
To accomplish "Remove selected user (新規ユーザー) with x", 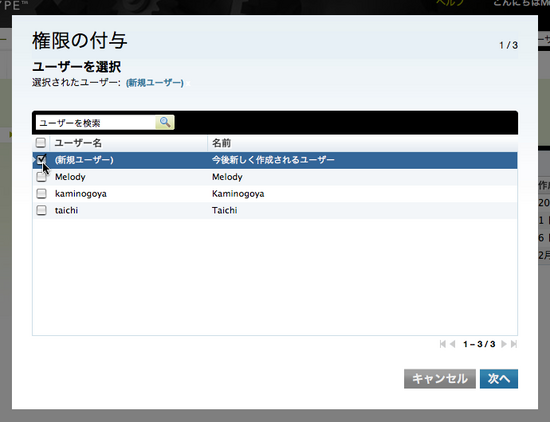I will (188, 83).
